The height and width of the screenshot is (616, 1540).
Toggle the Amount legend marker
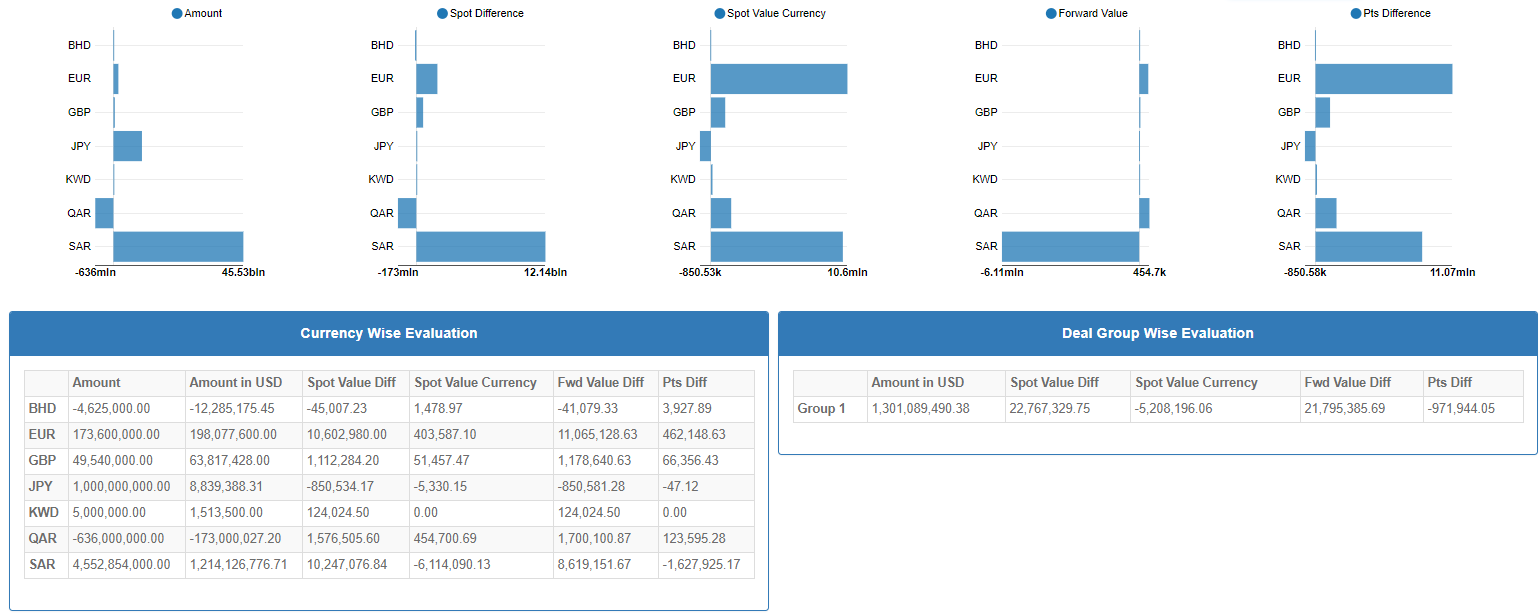click(177, 14)
